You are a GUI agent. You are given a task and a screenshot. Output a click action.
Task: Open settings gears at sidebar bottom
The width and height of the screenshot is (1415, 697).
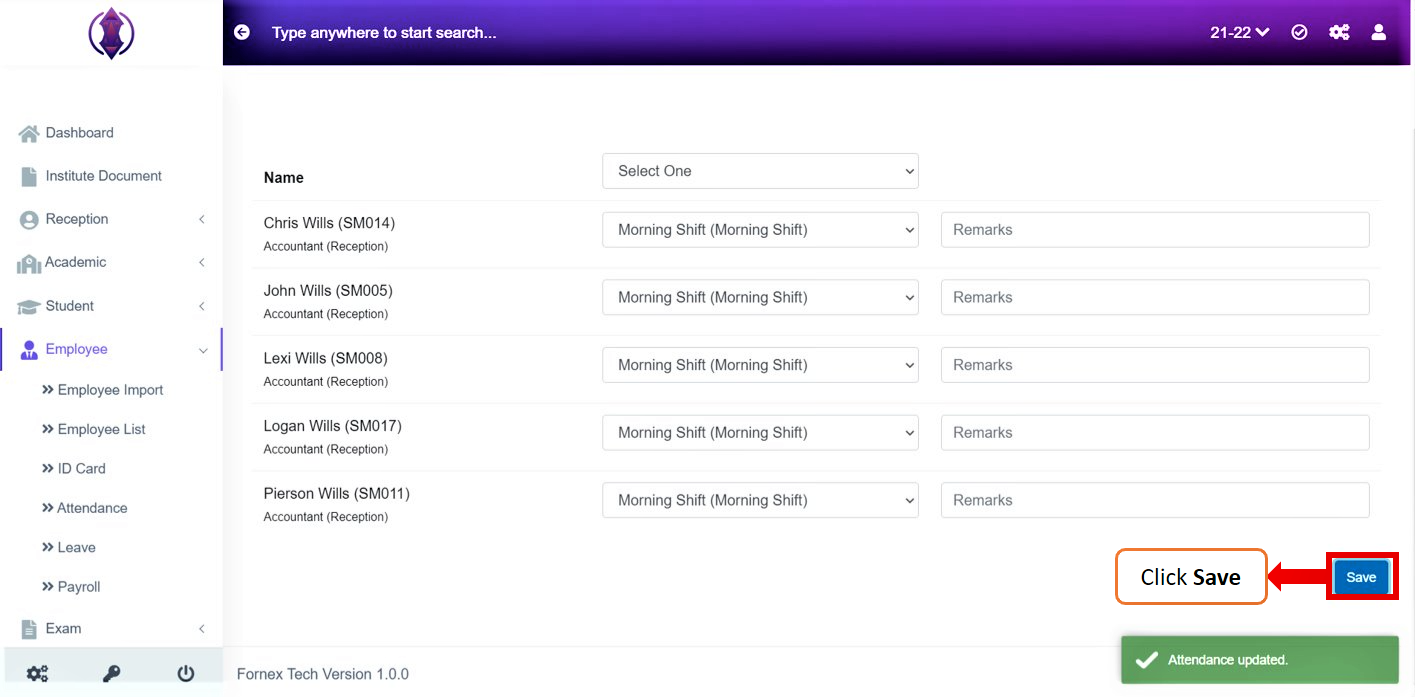coord(37,673)
